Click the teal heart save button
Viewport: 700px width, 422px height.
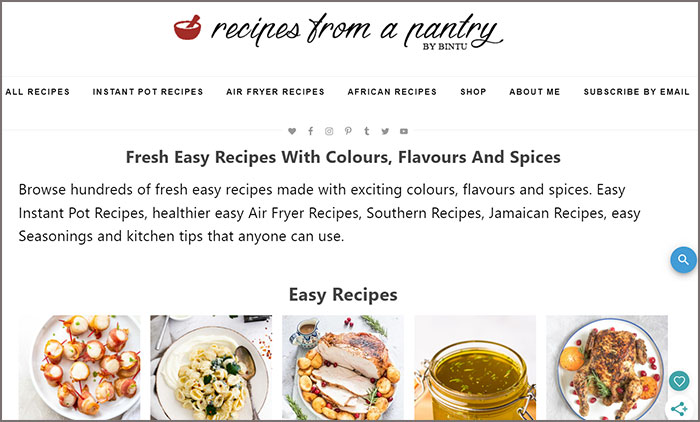coord(679,381)
